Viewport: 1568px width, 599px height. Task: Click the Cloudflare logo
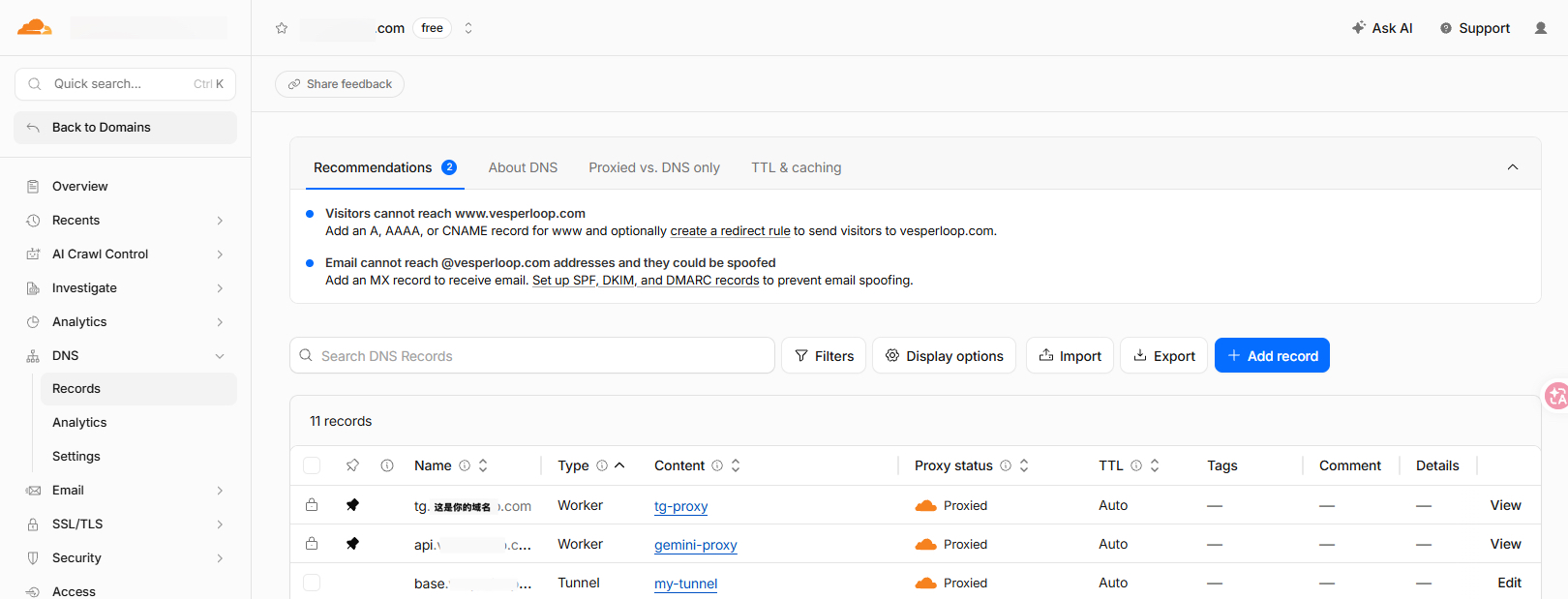click(x=35, y=27)
